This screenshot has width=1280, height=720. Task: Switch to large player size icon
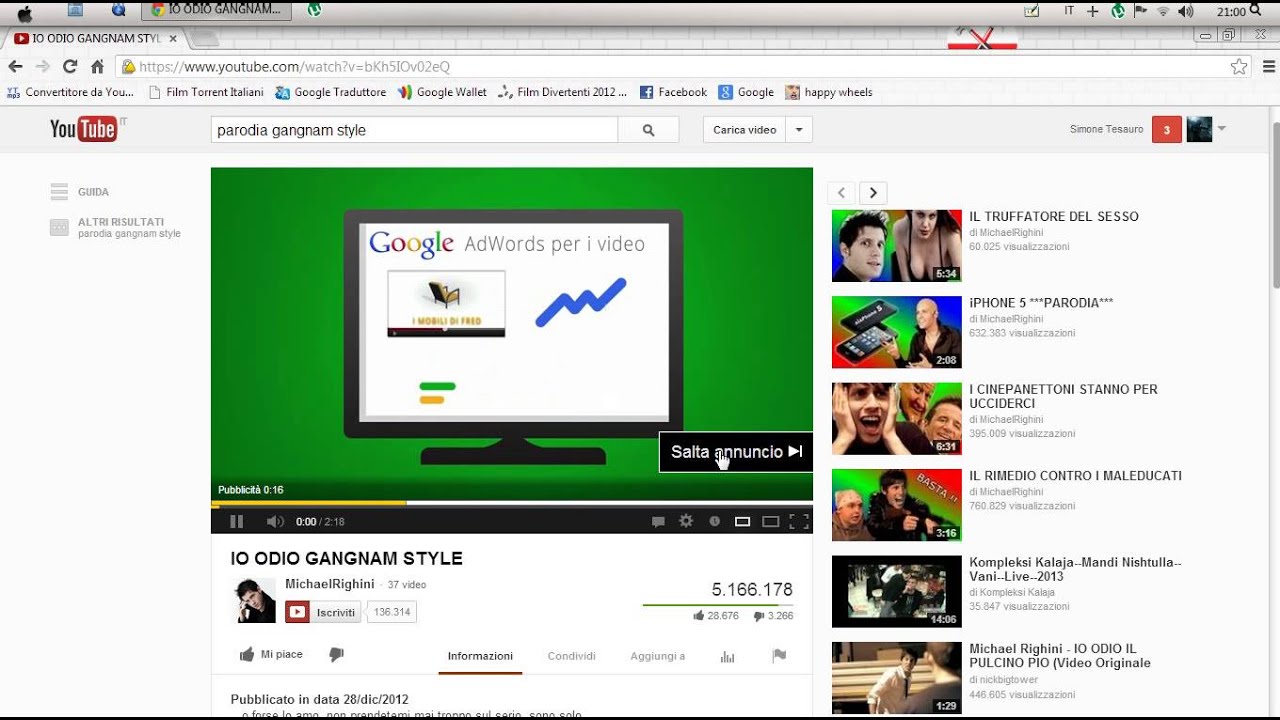(770, 521)
